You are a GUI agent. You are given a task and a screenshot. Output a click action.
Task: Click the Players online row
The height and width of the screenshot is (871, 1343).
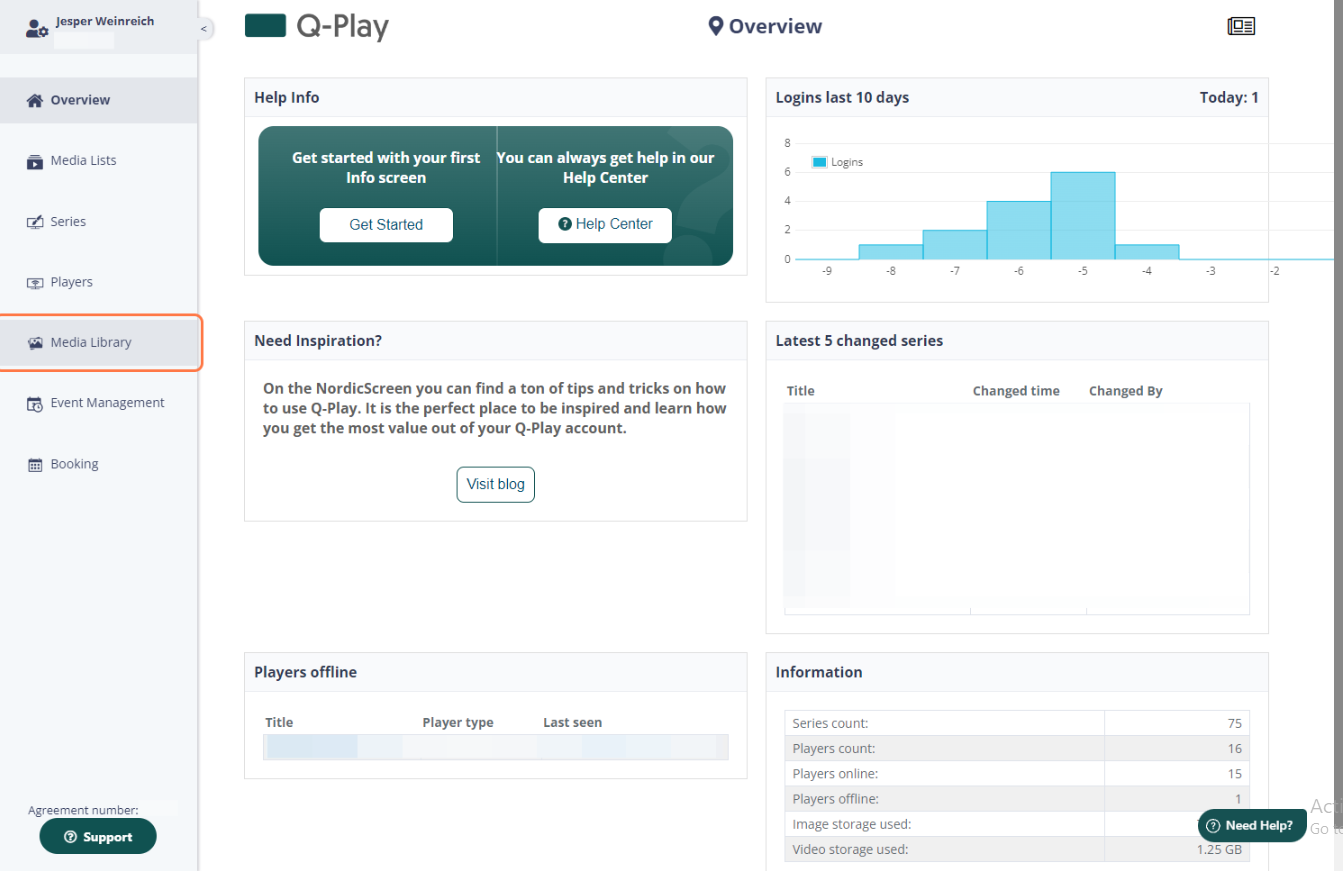1017,774
